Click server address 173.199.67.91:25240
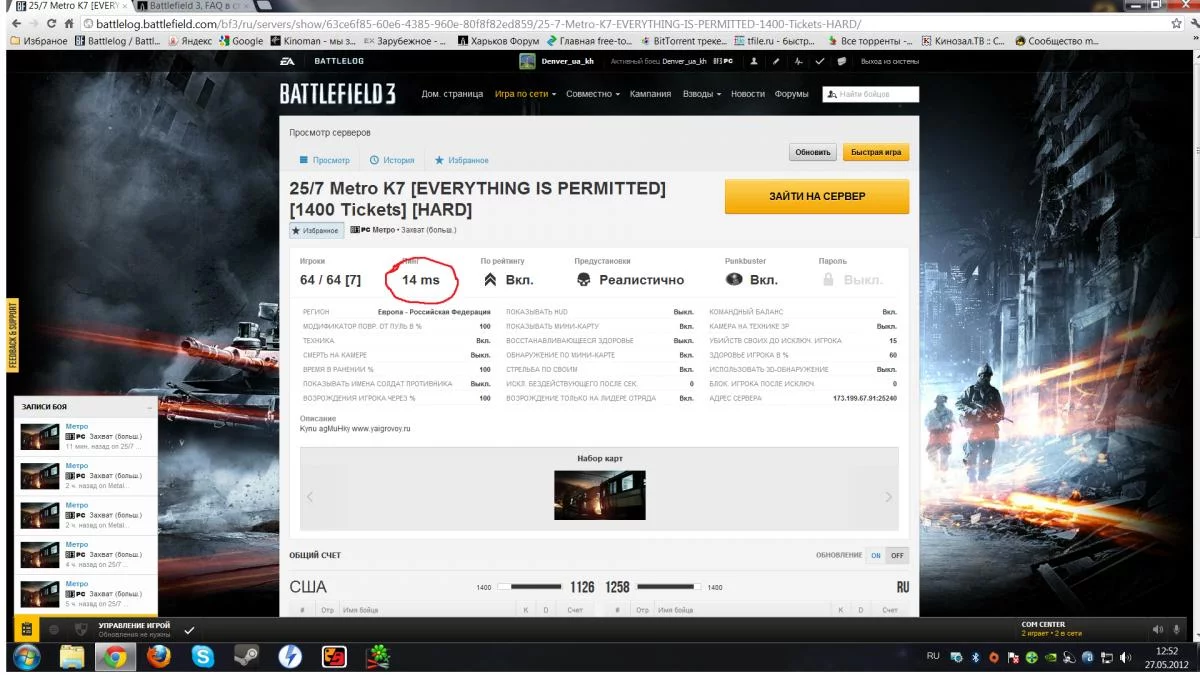Screen dimensions: 1200x675 point(865,398)
